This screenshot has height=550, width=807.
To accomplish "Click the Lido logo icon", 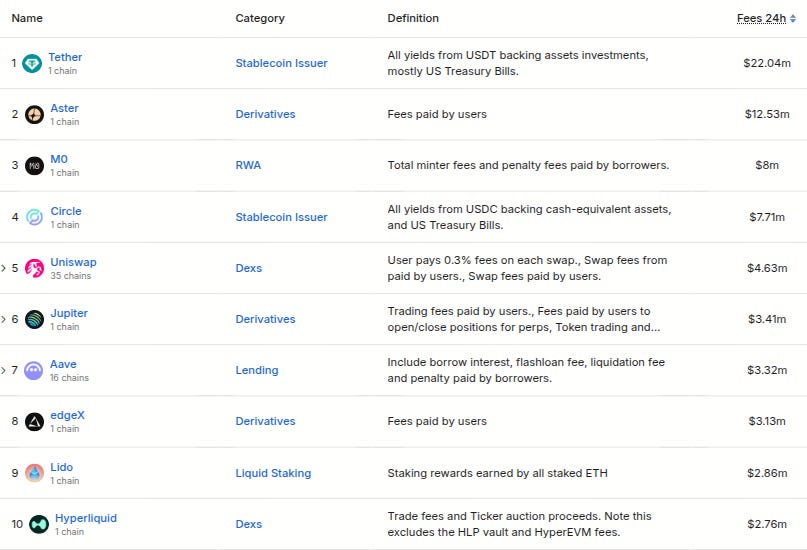I will coord(34,473).
